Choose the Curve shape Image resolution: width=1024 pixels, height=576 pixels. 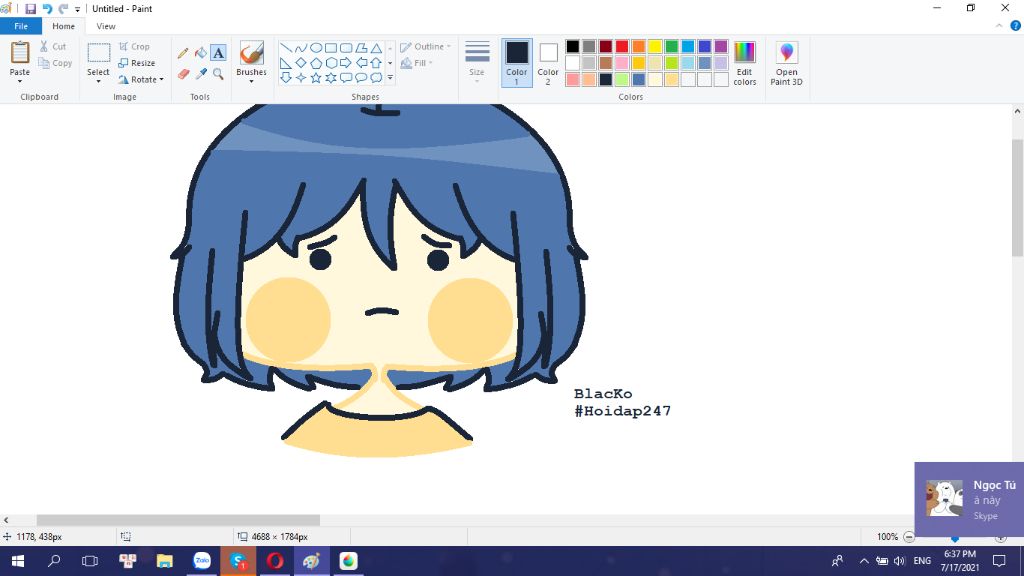point(300,48)
